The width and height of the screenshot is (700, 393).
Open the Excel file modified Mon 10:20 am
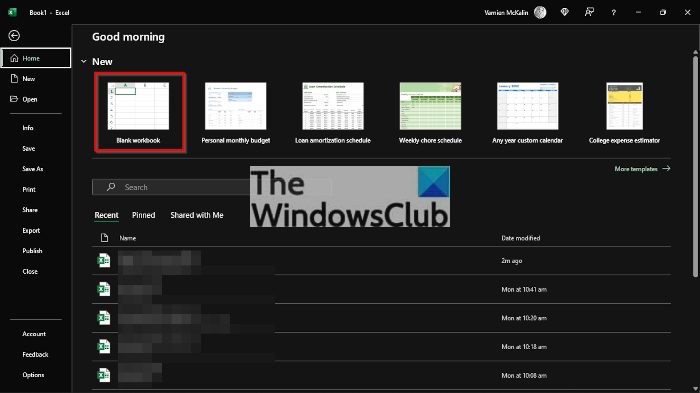pos(381,318)
